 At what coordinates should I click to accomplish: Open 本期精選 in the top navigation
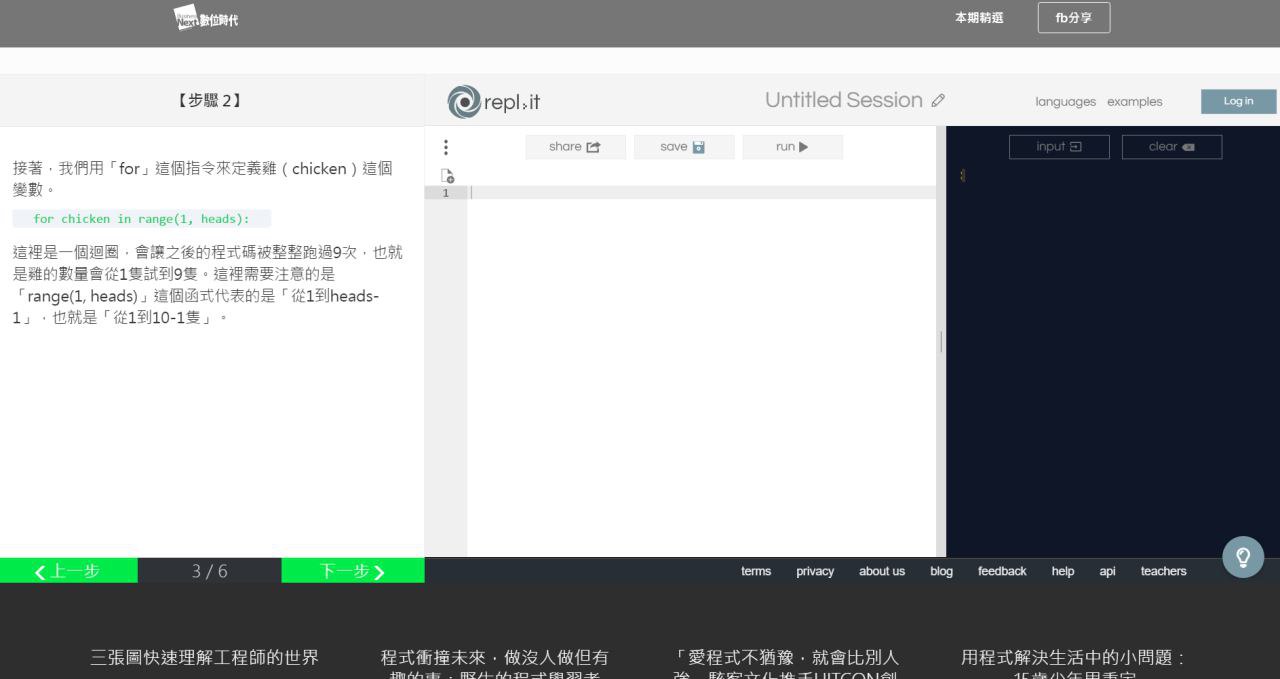(978, 18)
